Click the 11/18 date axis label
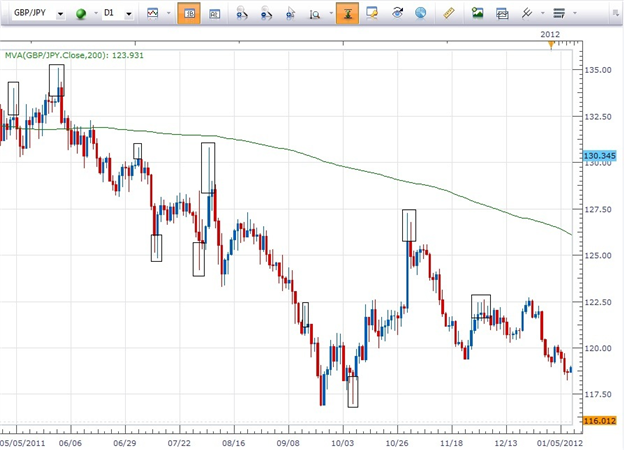 tap(451, 443)
